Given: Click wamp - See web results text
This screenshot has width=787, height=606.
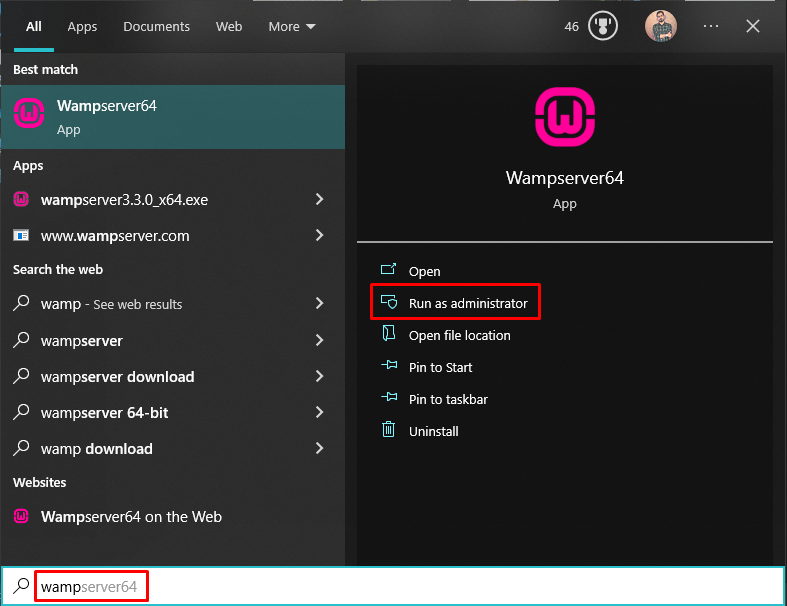Looking at the screenshot, I should pos(111,304).
